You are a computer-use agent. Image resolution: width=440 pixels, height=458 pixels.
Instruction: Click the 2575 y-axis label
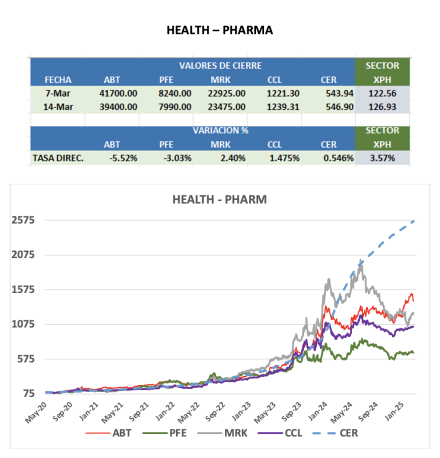[23, 220]
